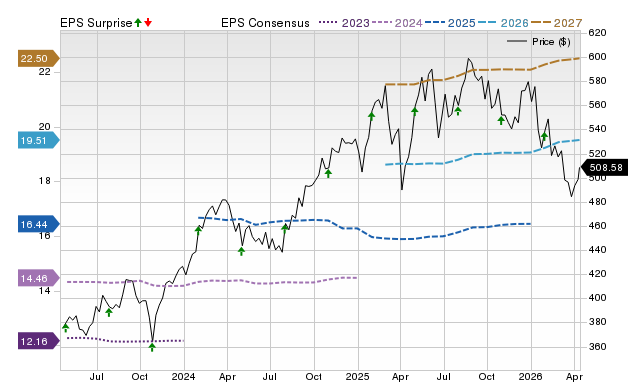Click the 2026 label on the time axis

(x=531, y=376)
